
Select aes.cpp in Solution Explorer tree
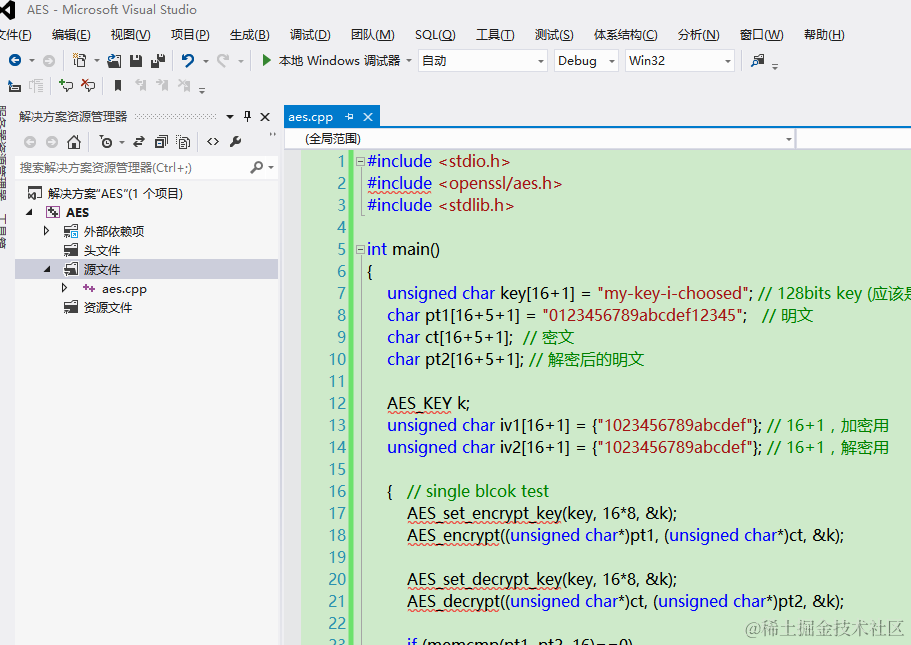pos(124,289)
